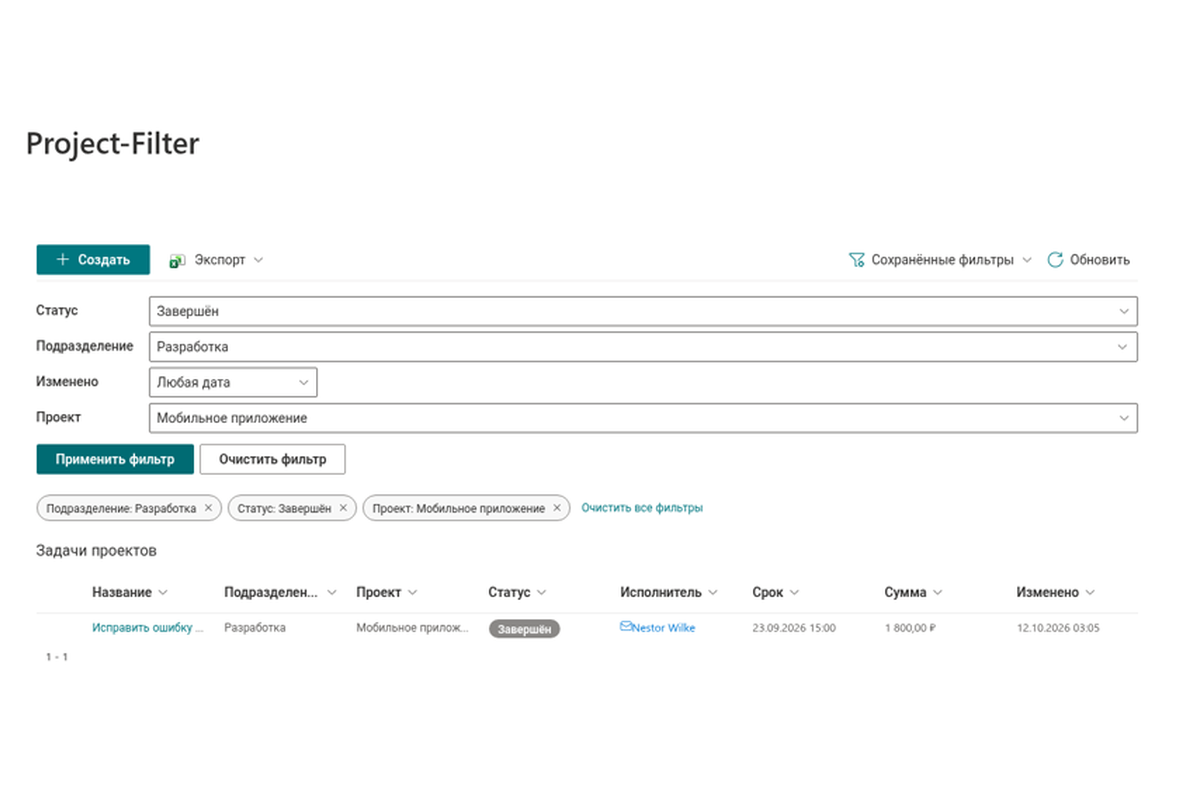Image resolution: width=1200 pixels, height=800 pixels.
Task: Click the 1 - 1 pagination text
Action: (57, 657)
